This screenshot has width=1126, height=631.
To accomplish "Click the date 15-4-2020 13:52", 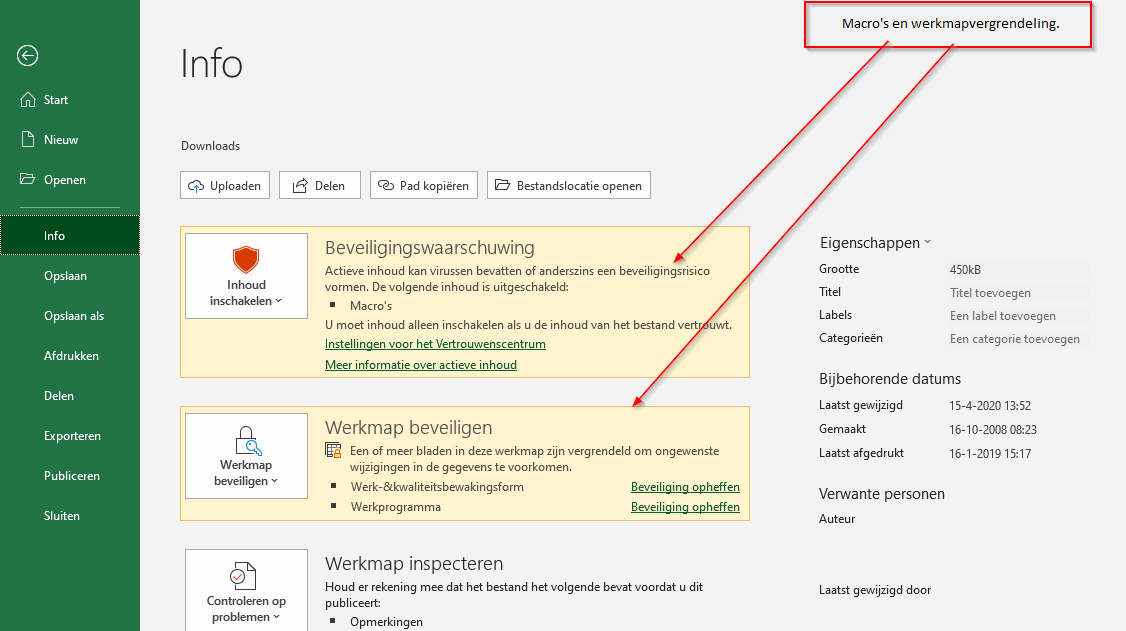I will click(990, 406).
